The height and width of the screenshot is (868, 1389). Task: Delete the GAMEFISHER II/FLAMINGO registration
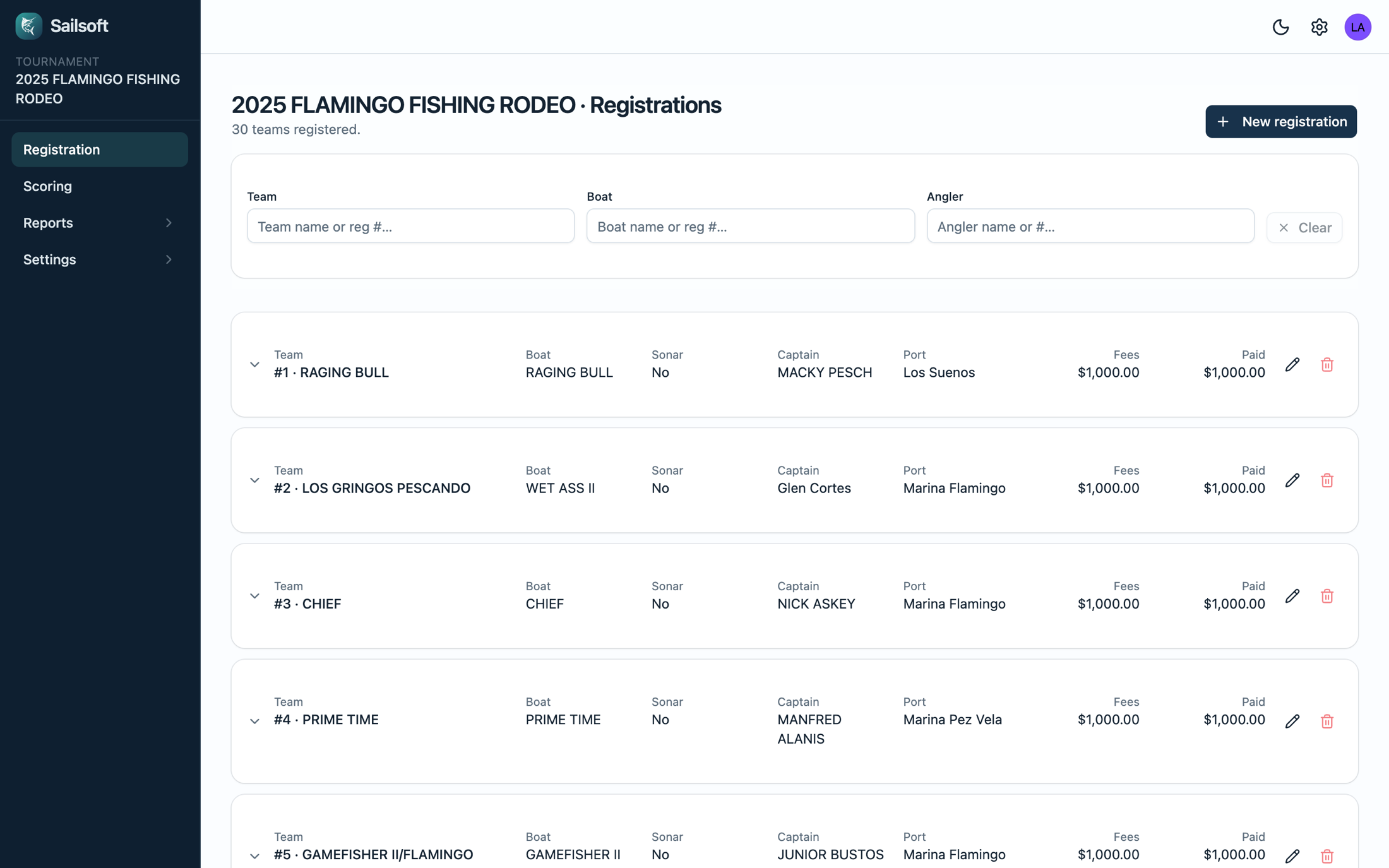1327,856
